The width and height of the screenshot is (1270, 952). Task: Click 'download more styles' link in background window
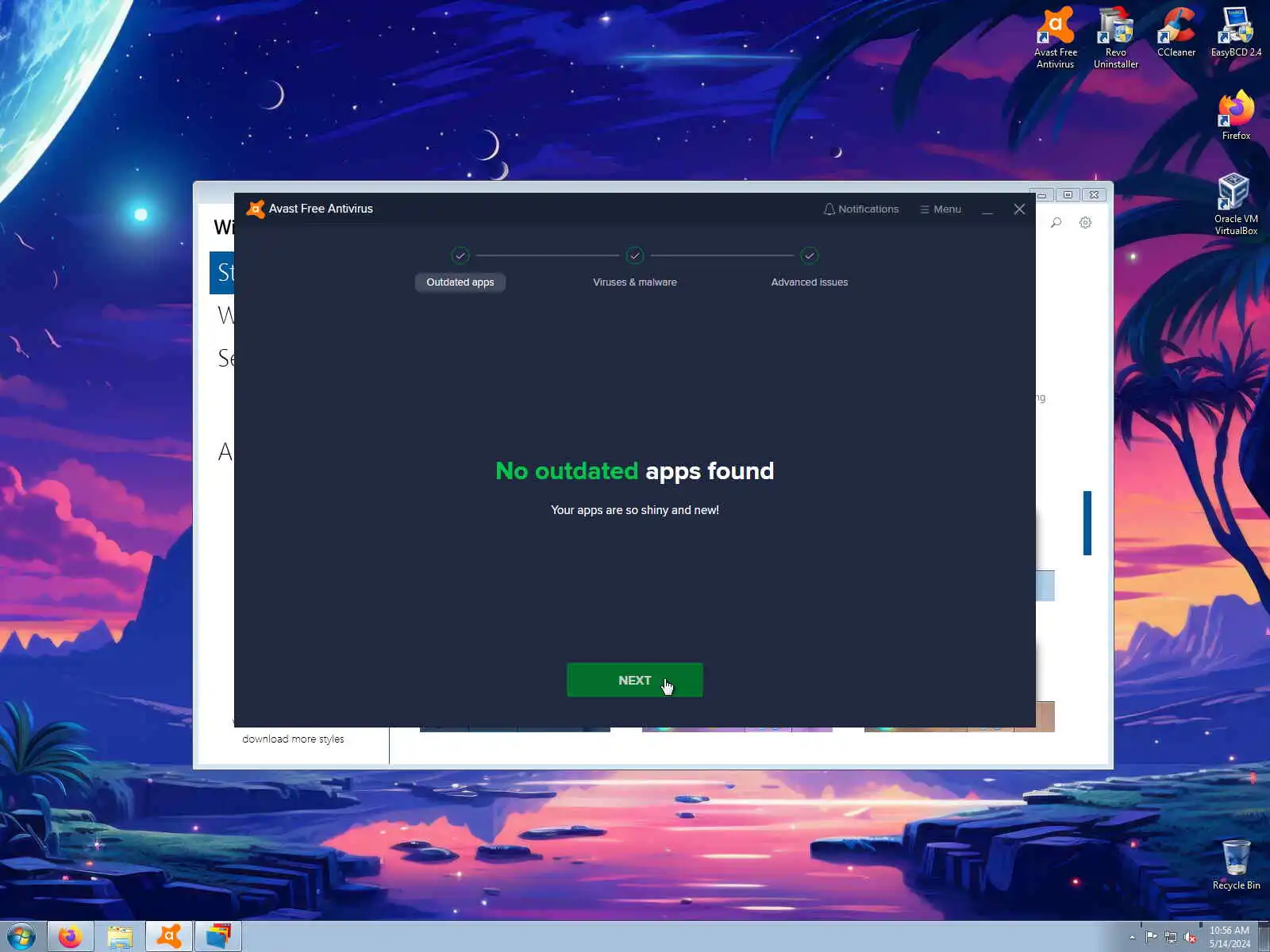click(x=293, y=739)
